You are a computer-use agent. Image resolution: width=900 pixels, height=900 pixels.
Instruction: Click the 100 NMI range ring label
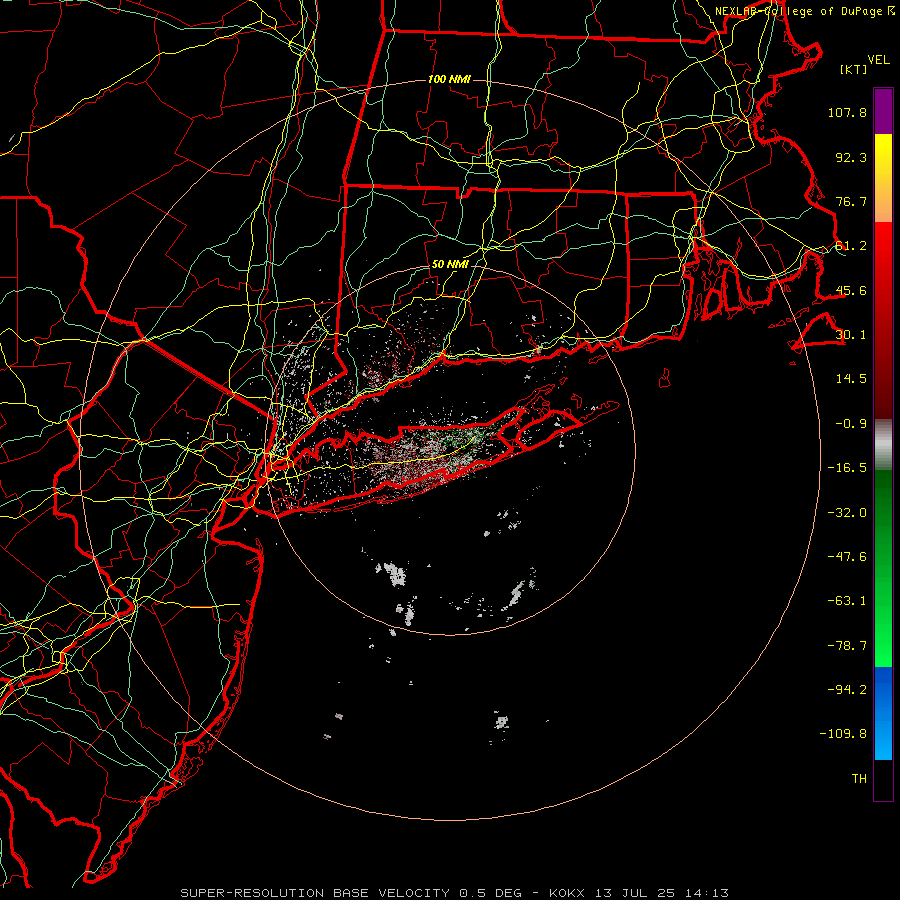[449, 79]
